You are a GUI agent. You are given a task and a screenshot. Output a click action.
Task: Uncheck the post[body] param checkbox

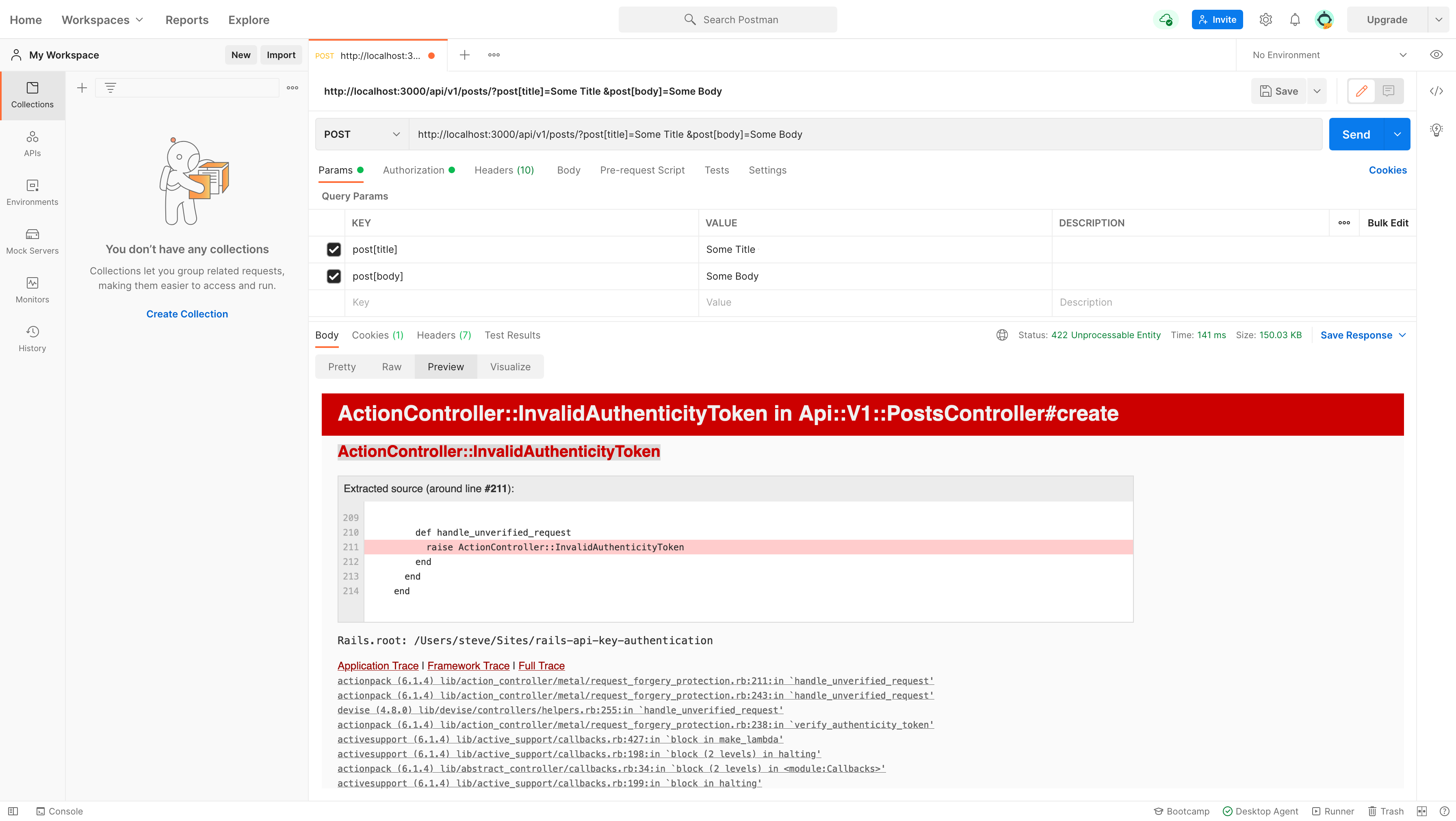[x=334, y=276]
